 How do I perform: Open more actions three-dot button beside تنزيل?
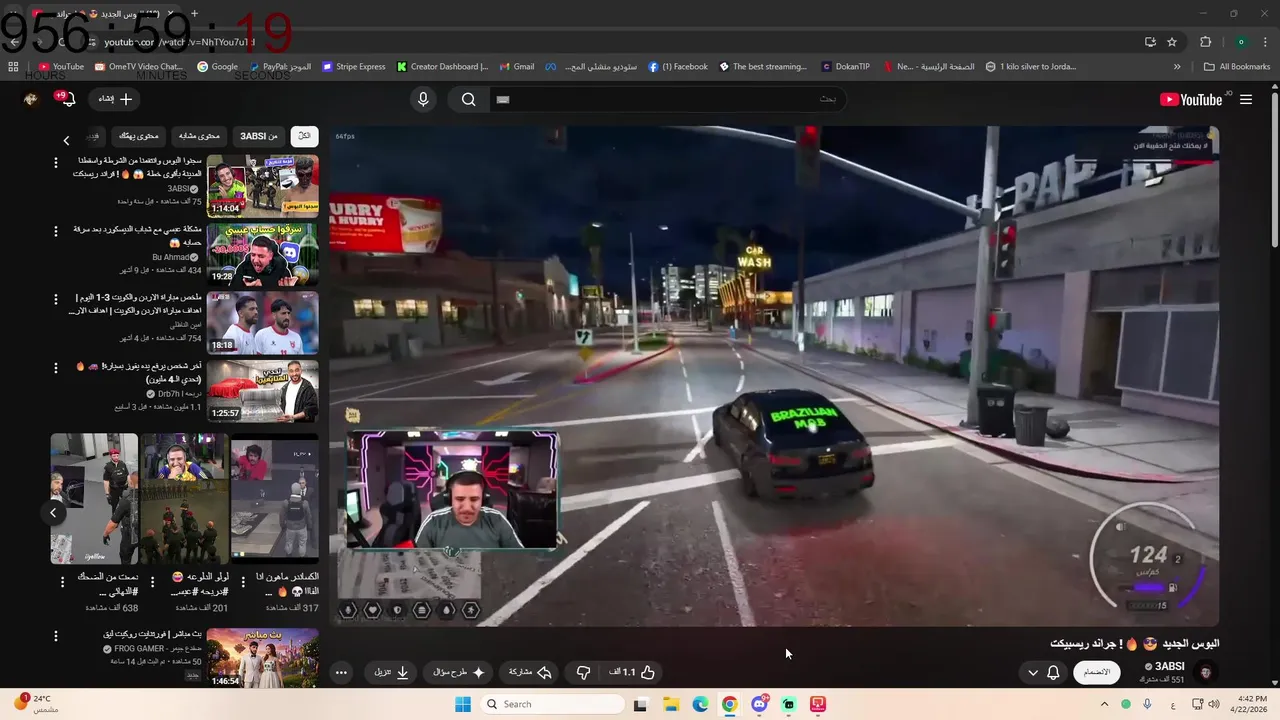(341, 672)
